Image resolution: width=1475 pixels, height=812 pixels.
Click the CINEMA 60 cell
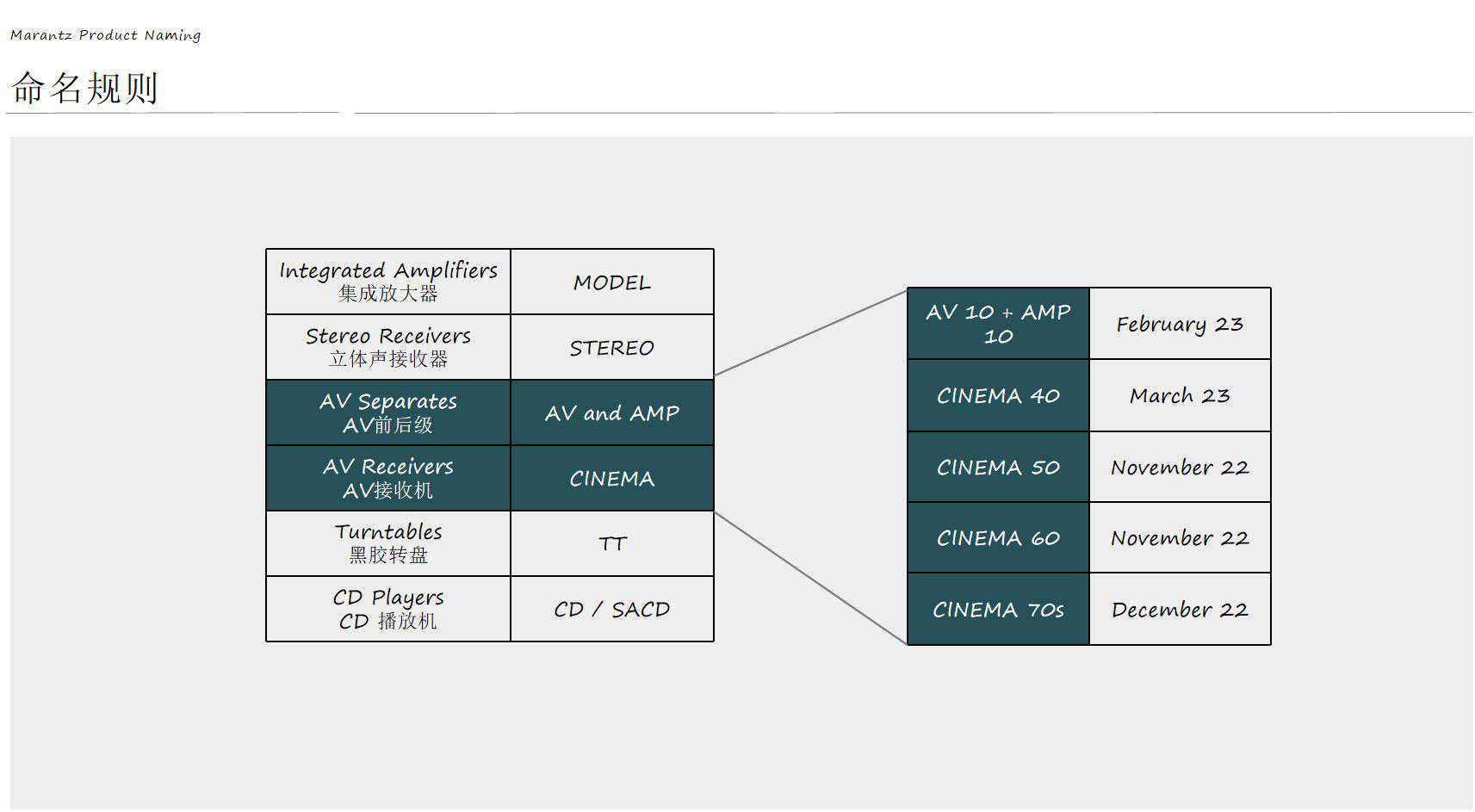click(x=998, y=538)
